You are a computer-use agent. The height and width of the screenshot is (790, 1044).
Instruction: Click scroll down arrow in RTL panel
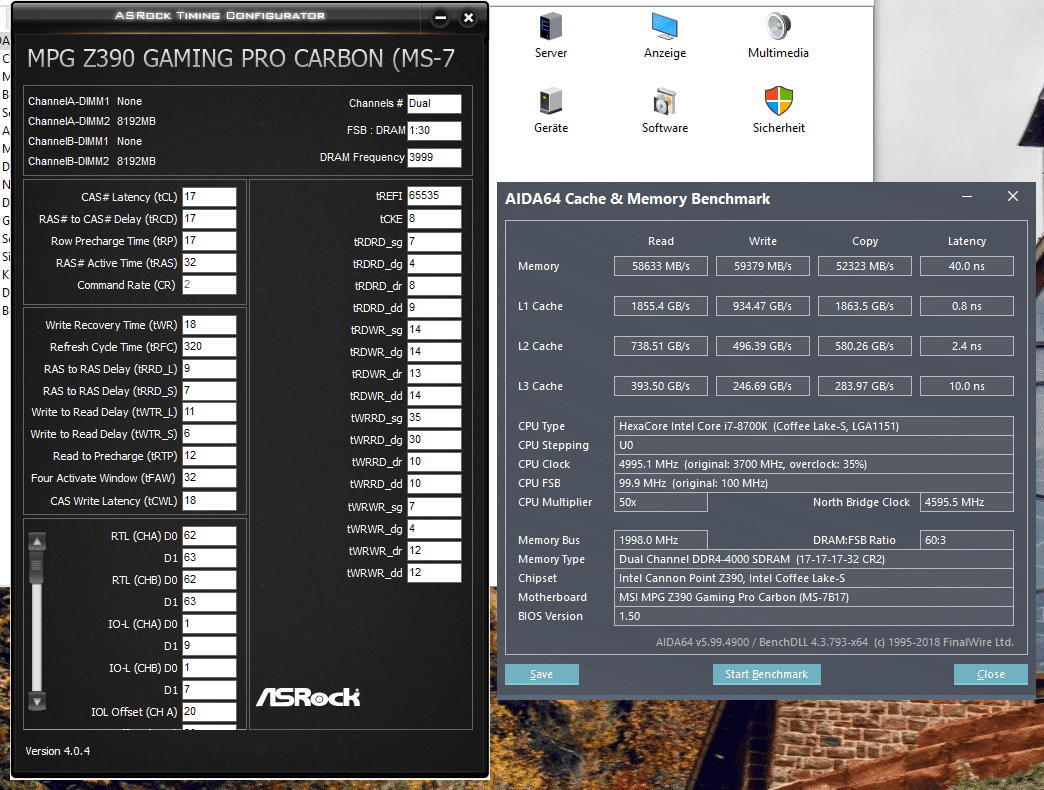pos(37,701)
